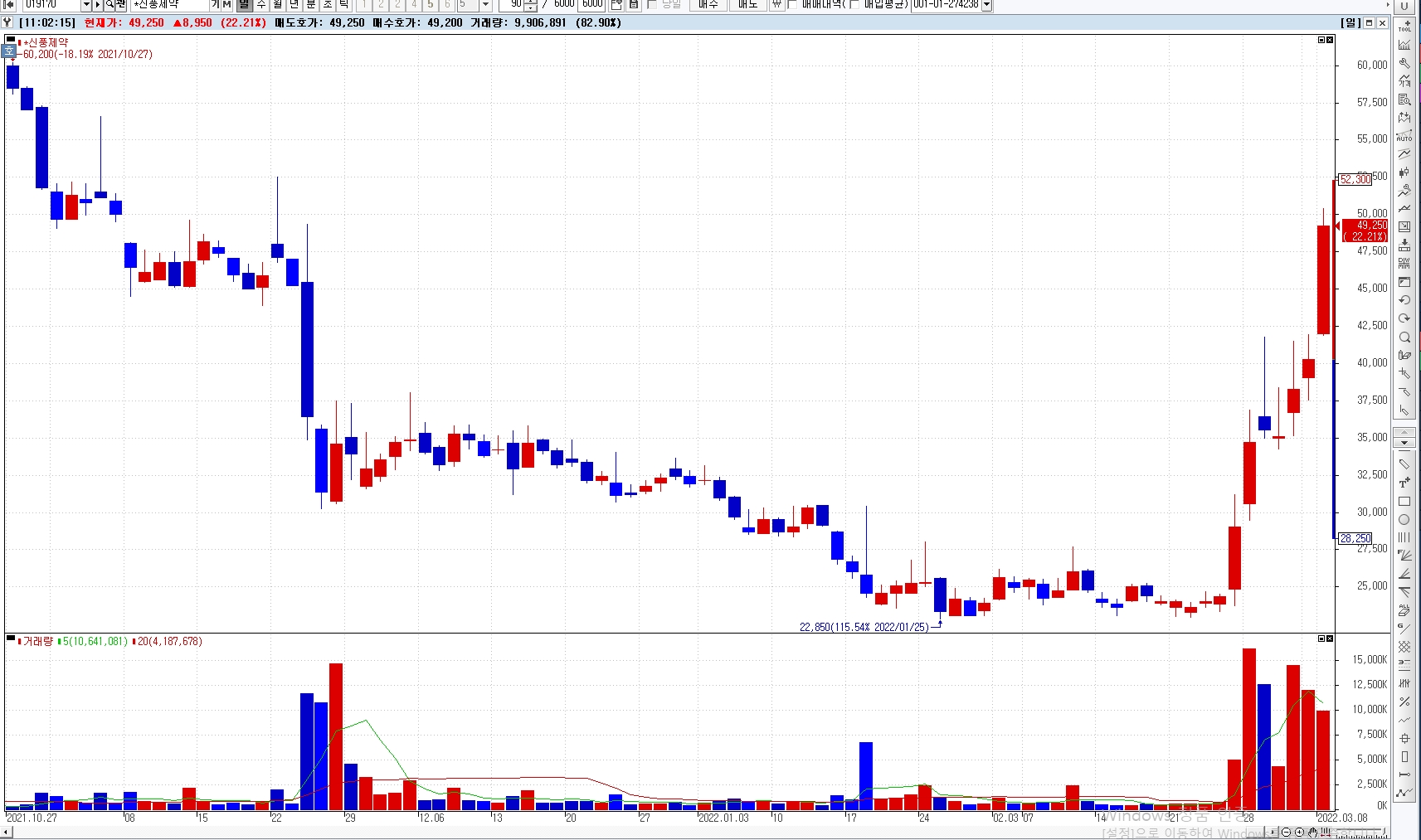The image size is (1421, 840).
Task: Select the circle drawing tool
Action: pyautogui.click(x=1404, y=520)
